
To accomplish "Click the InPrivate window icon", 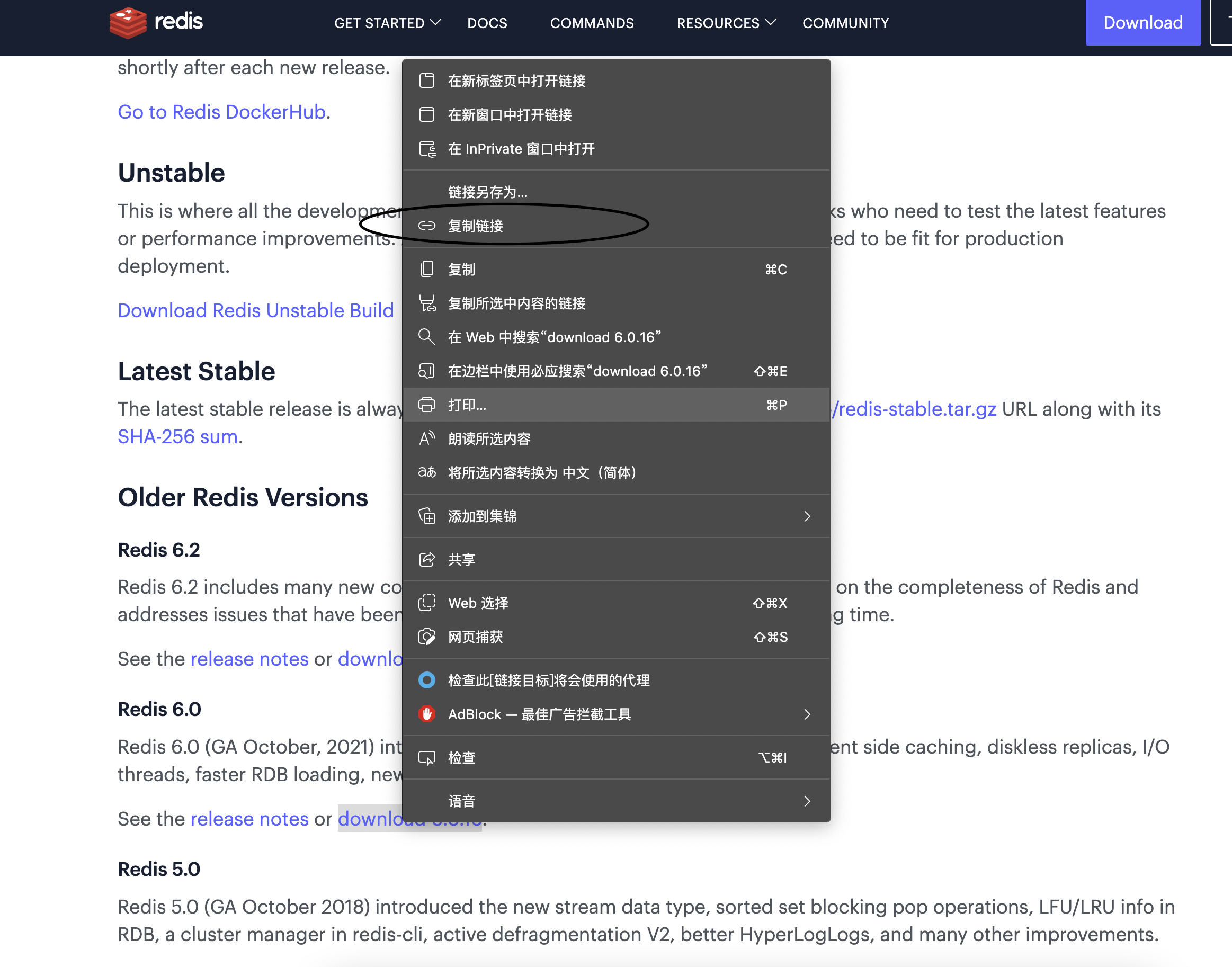I will pos(426,149).
